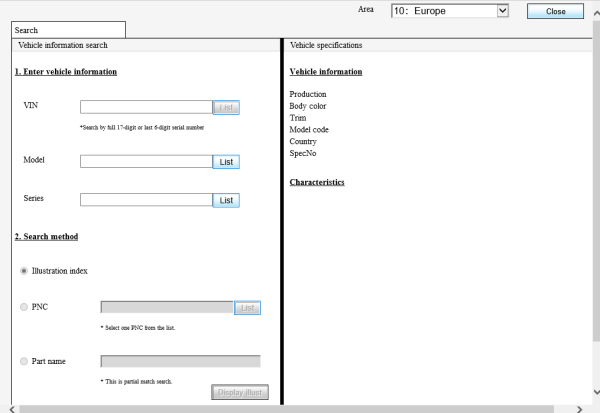Open the Model List button
The image size is (600, 413).
[226, 162]
